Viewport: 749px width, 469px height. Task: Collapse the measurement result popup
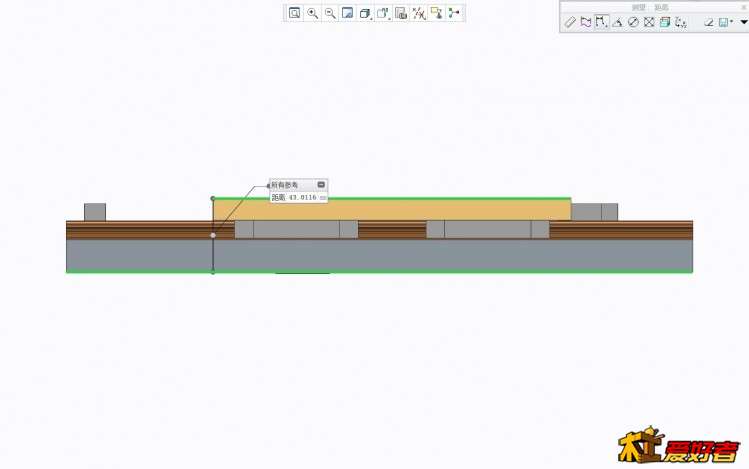coord(321,185)
